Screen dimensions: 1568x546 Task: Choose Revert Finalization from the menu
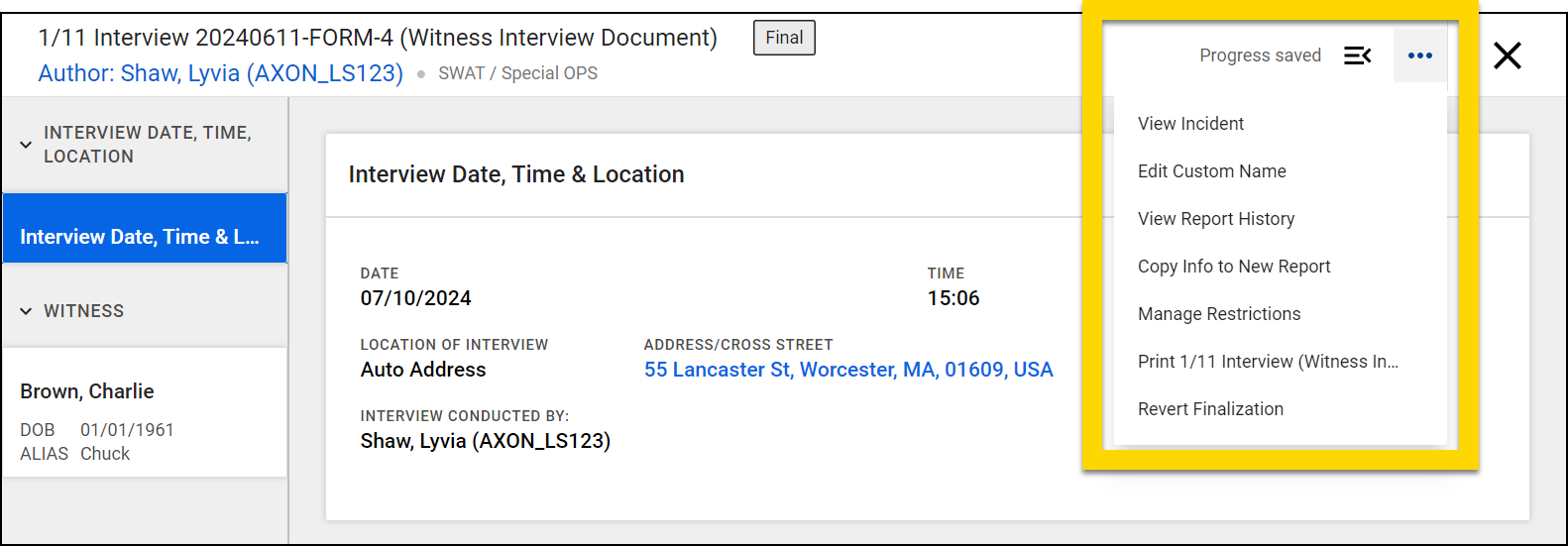(x=1210, y=409)
